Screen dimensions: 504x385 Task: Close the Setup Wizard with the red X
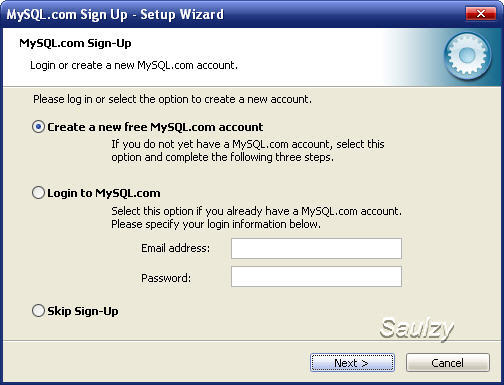pos(480,14)
